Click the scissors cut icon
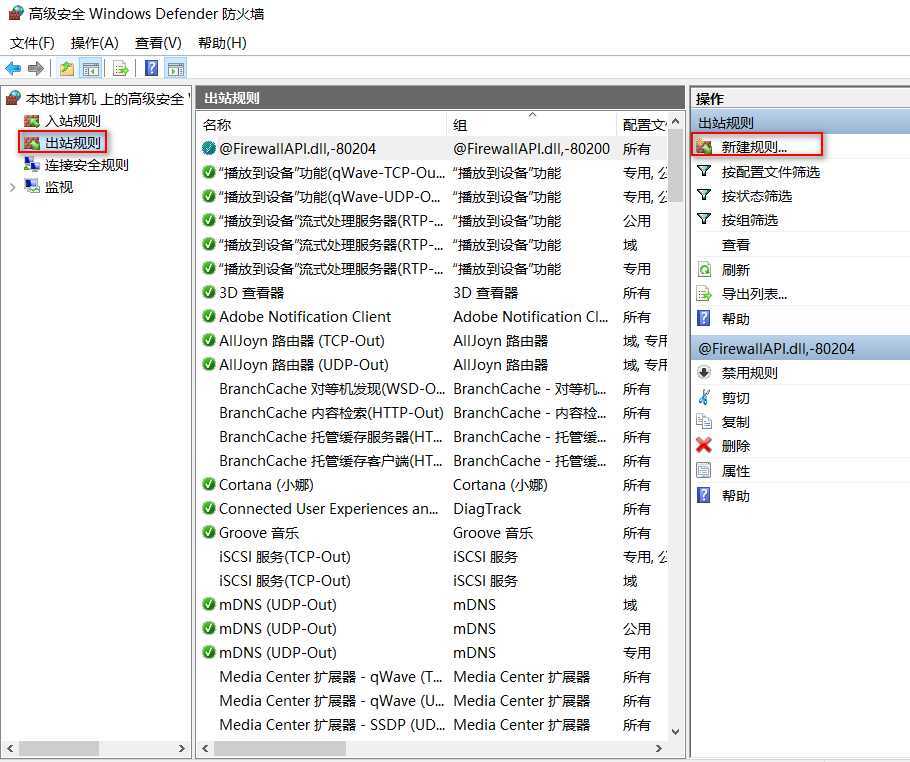Screen dimensions: 910x762 (x=704, y=398)
